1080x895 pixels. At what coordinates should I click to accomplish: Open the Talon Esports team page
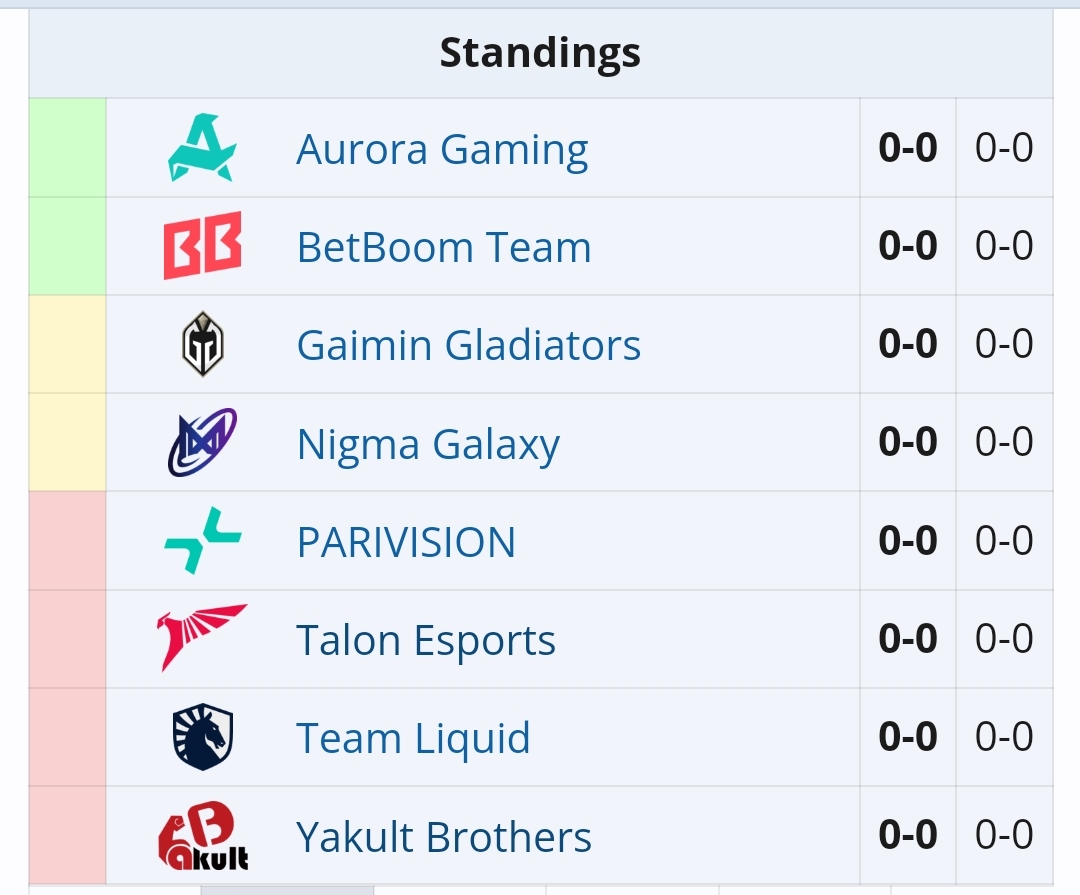[x=426, y=640]
